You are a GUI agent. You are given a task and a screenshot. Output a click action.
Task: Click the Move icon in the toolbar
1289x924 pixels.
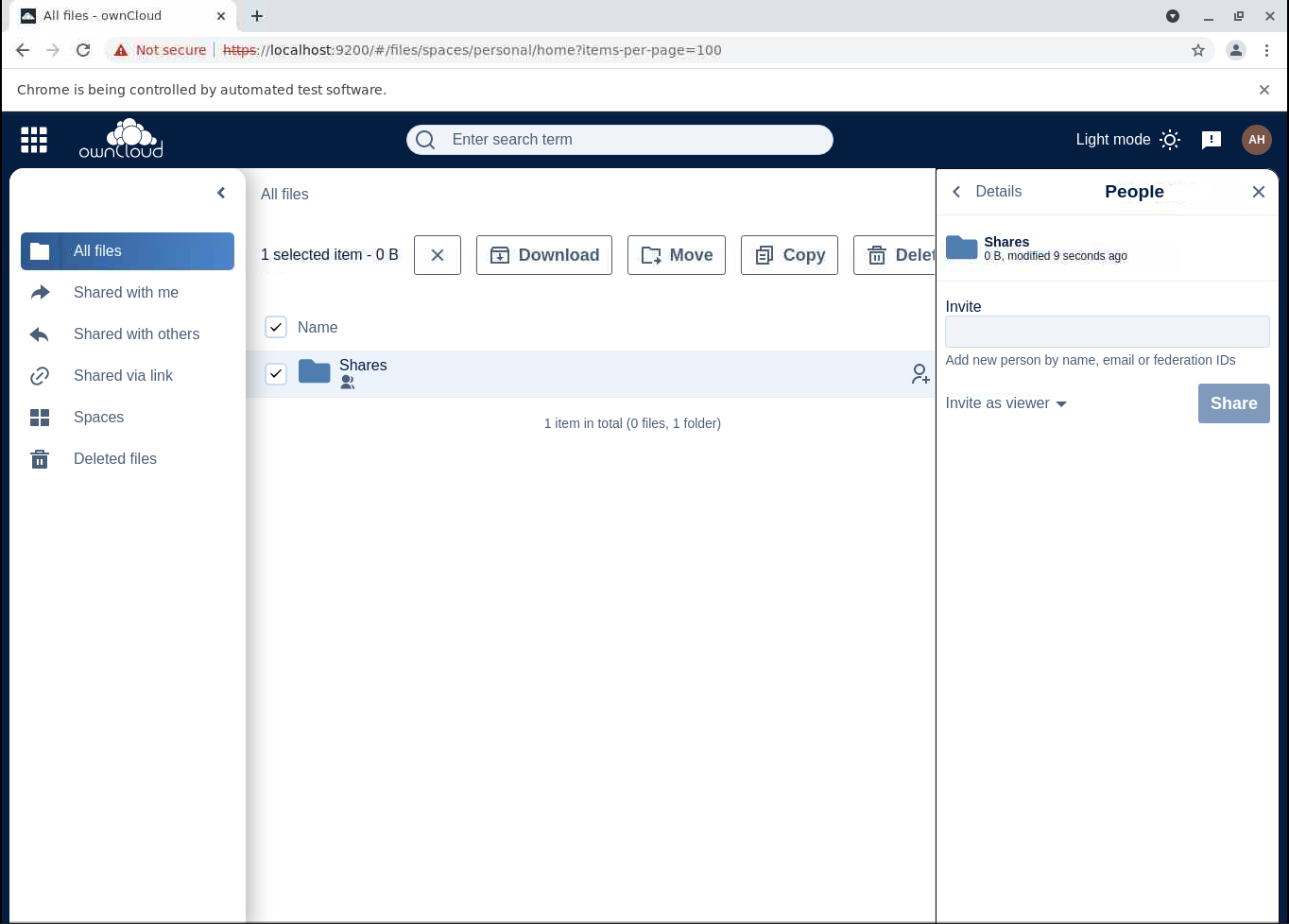pos(651,255)
